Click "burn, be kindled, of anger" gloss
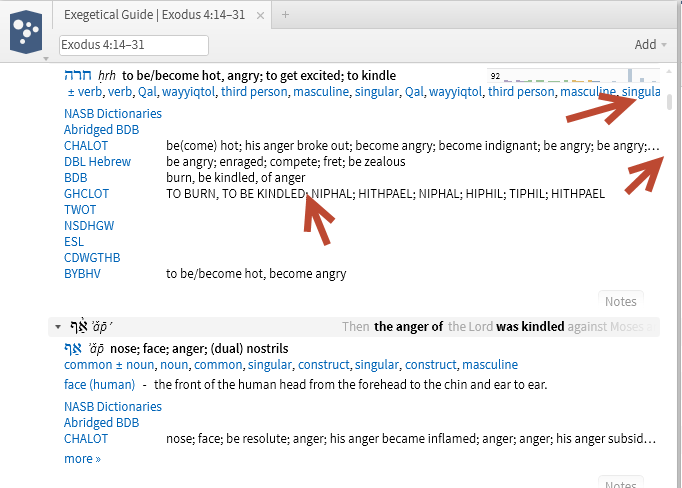682x488 pixels. pos(236,178)
